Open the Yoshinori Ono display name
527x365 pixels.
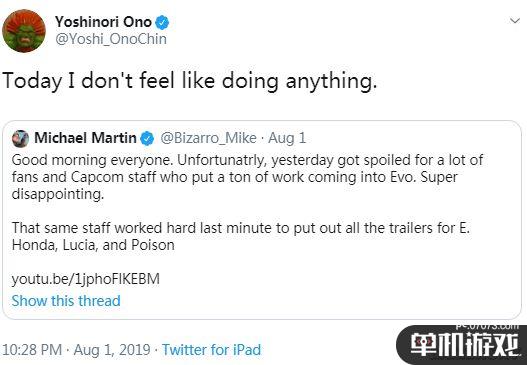104,22
